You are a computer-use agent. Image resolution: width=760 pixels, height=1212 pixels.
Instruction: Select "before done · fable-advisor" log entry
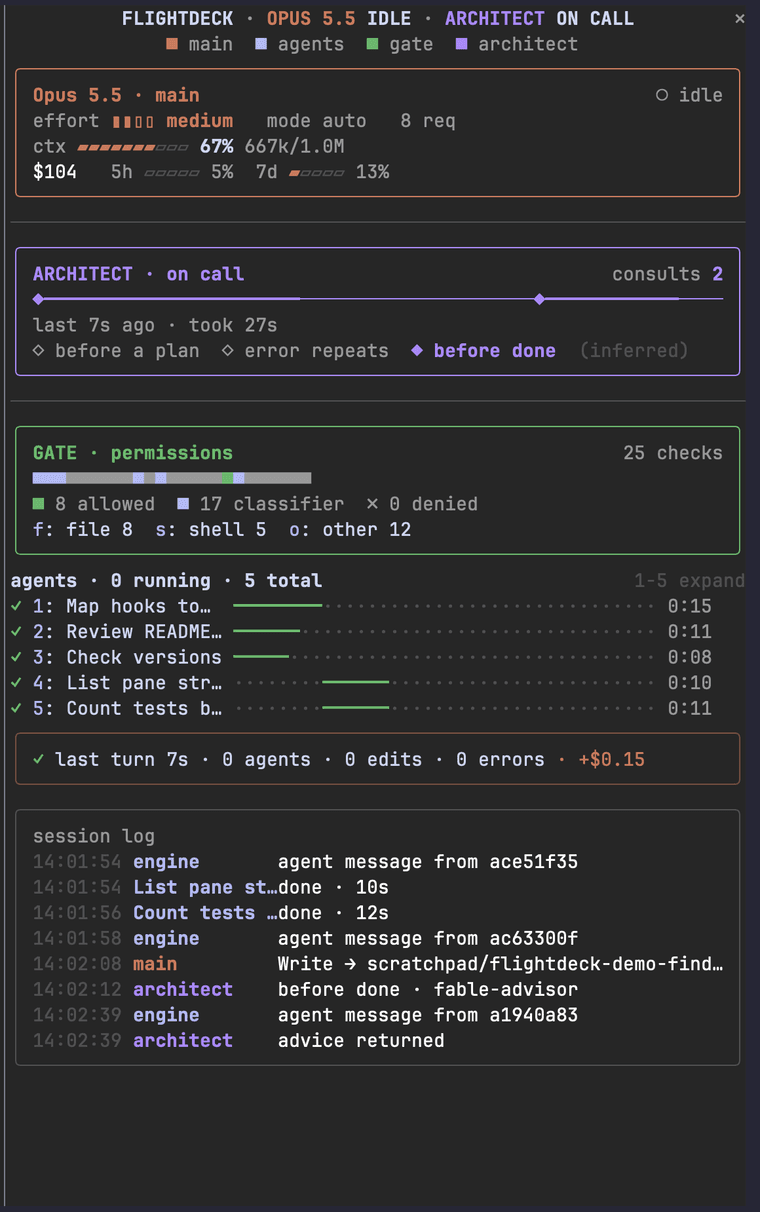377,989
